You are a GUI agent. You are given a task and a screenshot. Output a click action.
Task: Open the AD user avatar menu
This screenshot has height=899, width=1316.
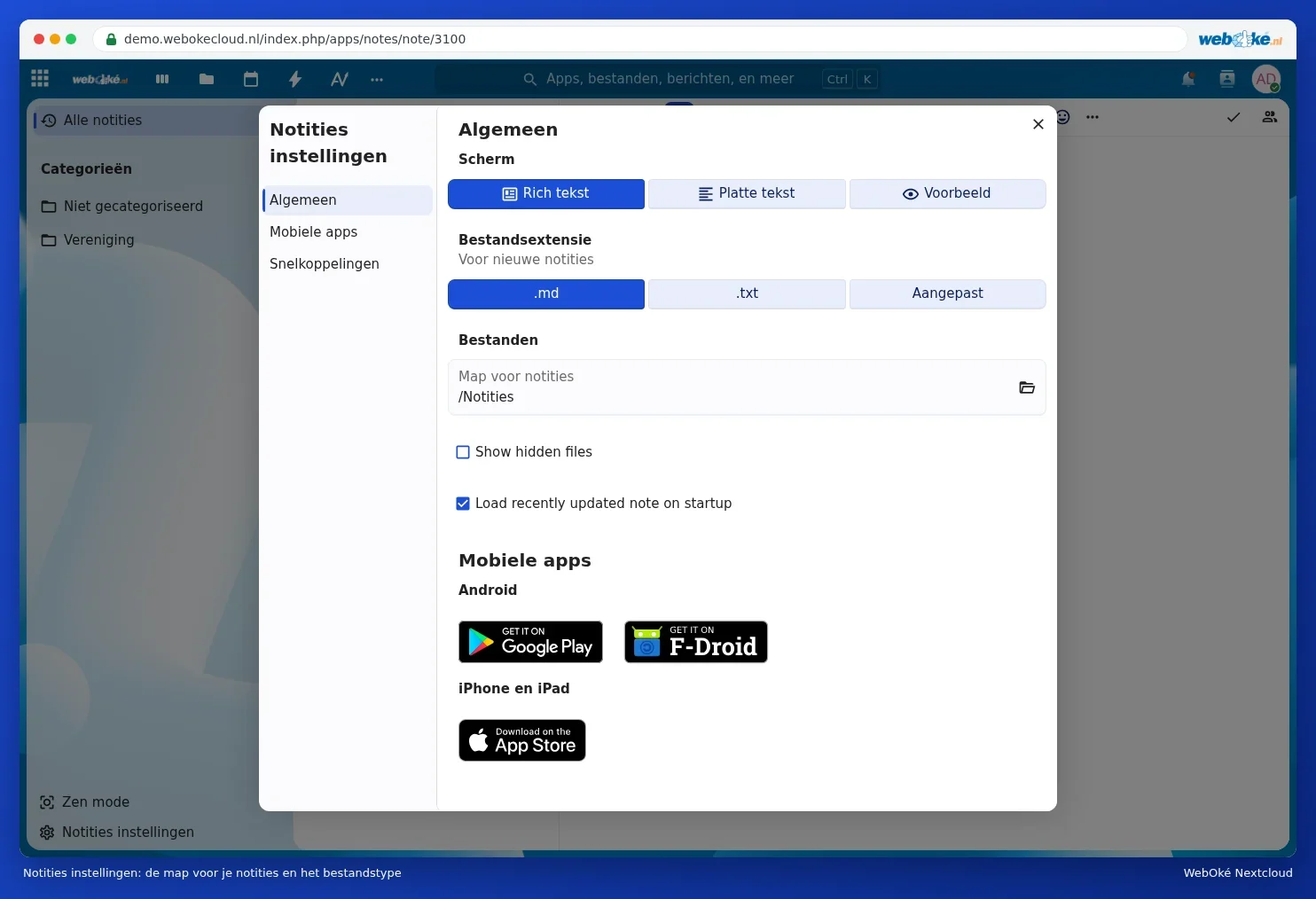tap(1266, 79)
